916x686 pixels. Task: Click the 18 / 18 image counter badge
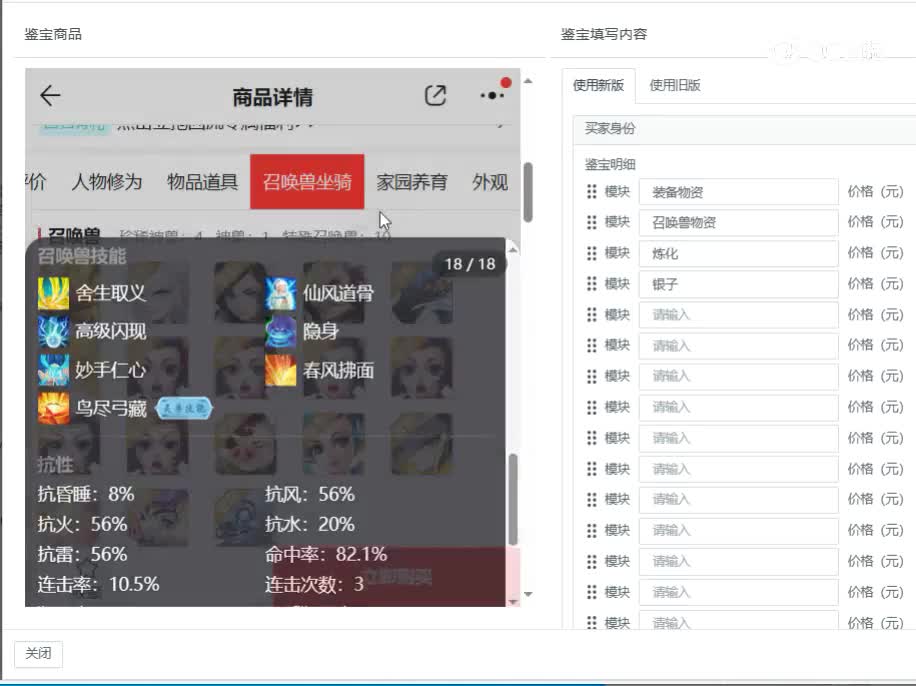pyautogui.click(x=470, y=264)
